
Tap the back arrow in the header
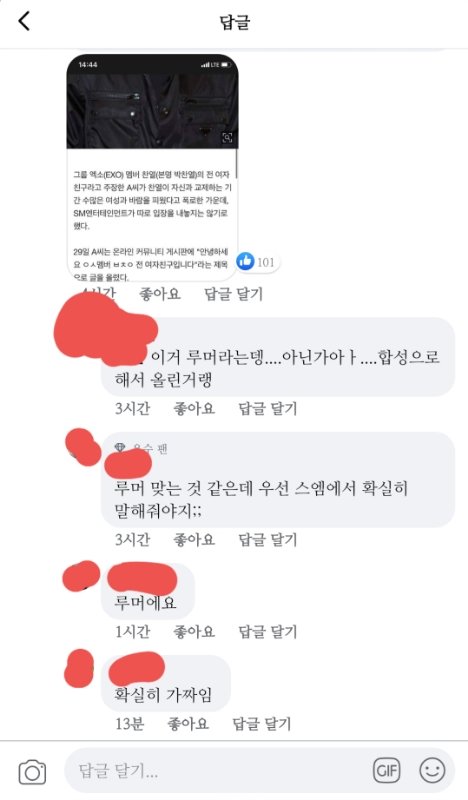pyautogui.click(x=24, y=21)
